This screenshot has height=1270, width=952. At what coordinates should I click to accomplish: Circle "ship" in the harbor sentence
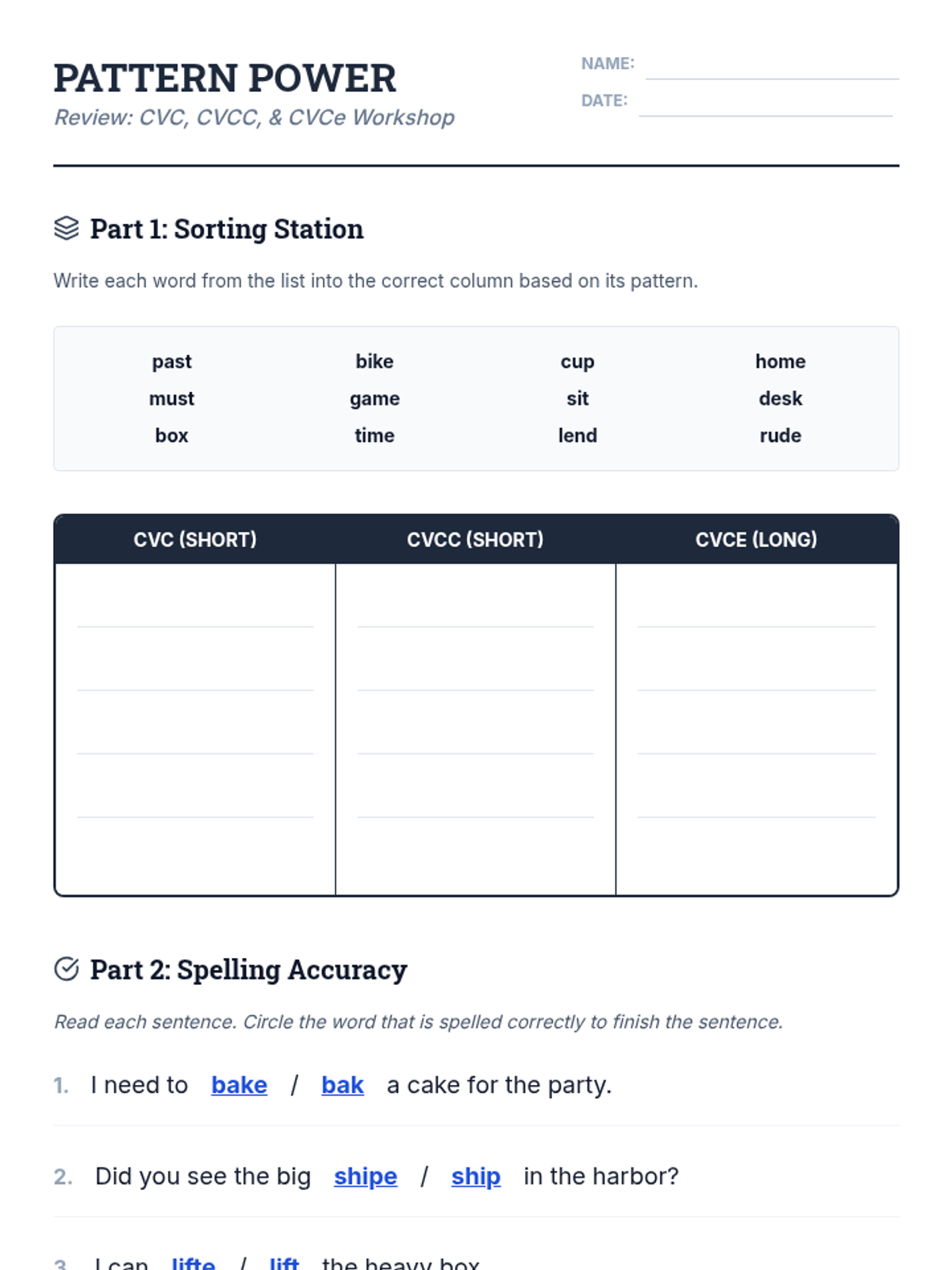pos(475,1176)
